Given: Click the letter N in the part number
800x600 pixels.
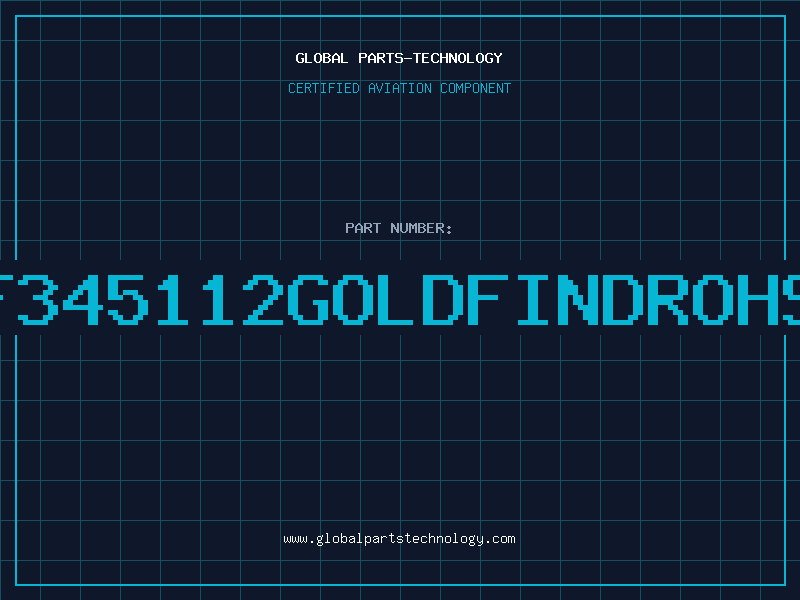Looking at the screenshot, I should [578, 300].
